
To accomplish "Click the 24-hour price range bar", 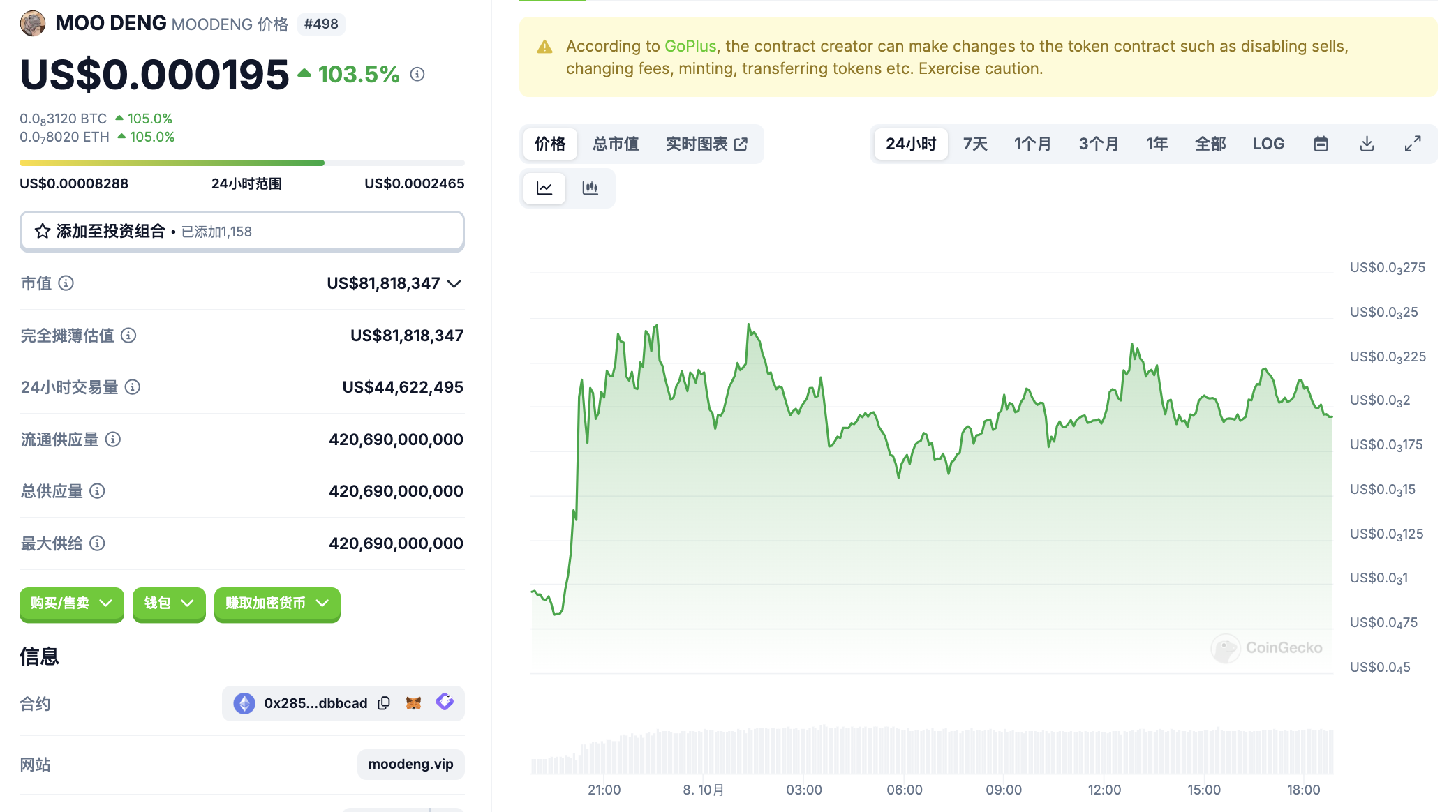I will pyautogui.click(x=242, y=163).
